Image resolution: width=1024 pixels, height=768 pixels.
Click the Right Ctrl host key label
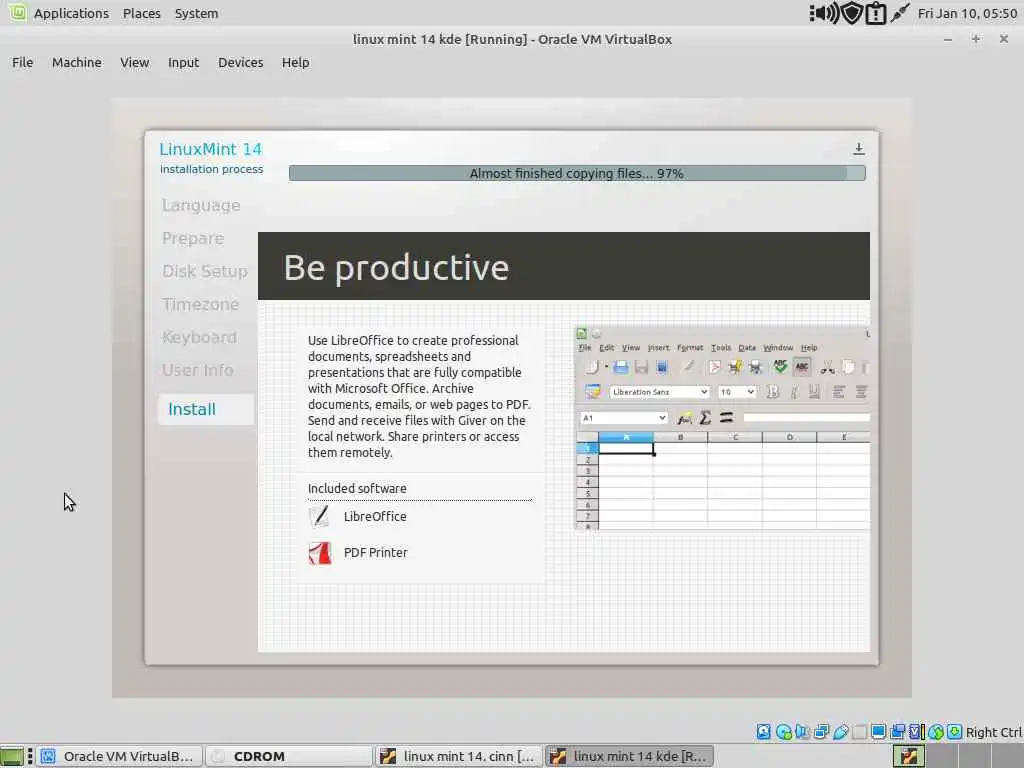click(994, 732)
